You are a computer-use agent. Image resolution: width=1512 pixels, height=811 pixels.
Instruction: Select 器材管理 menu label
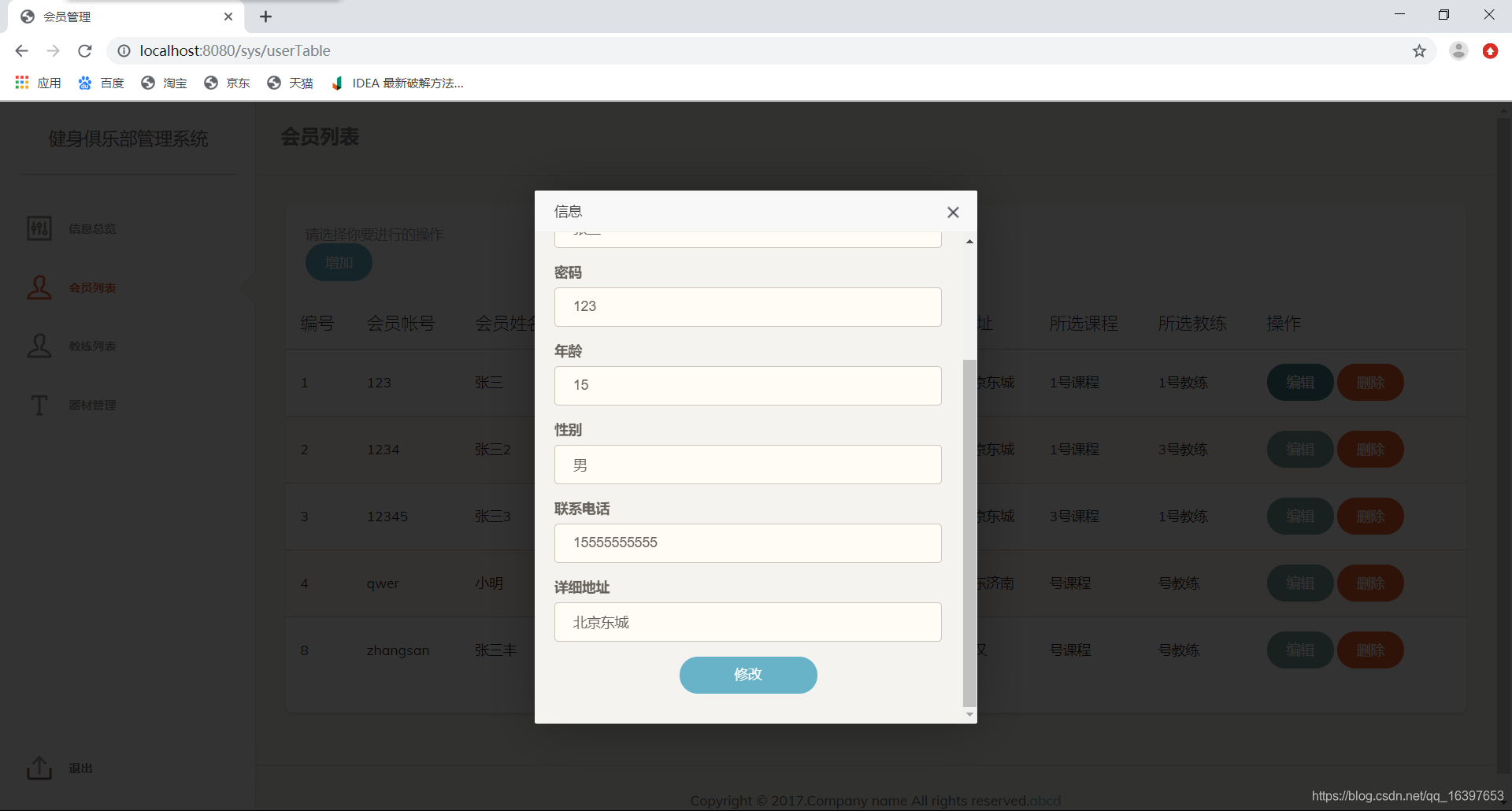point(92,405)
